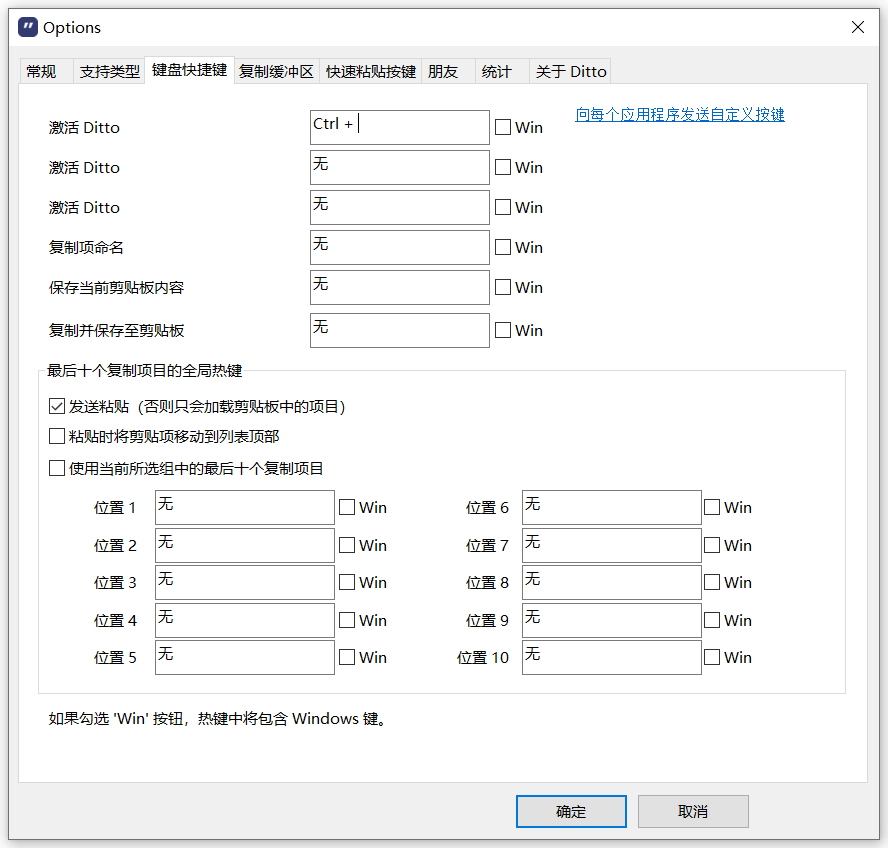This screenshot has width=888, height=848.
Task: Focus the 复制项命名 hotkey field
Action: (x=400, y=248)
